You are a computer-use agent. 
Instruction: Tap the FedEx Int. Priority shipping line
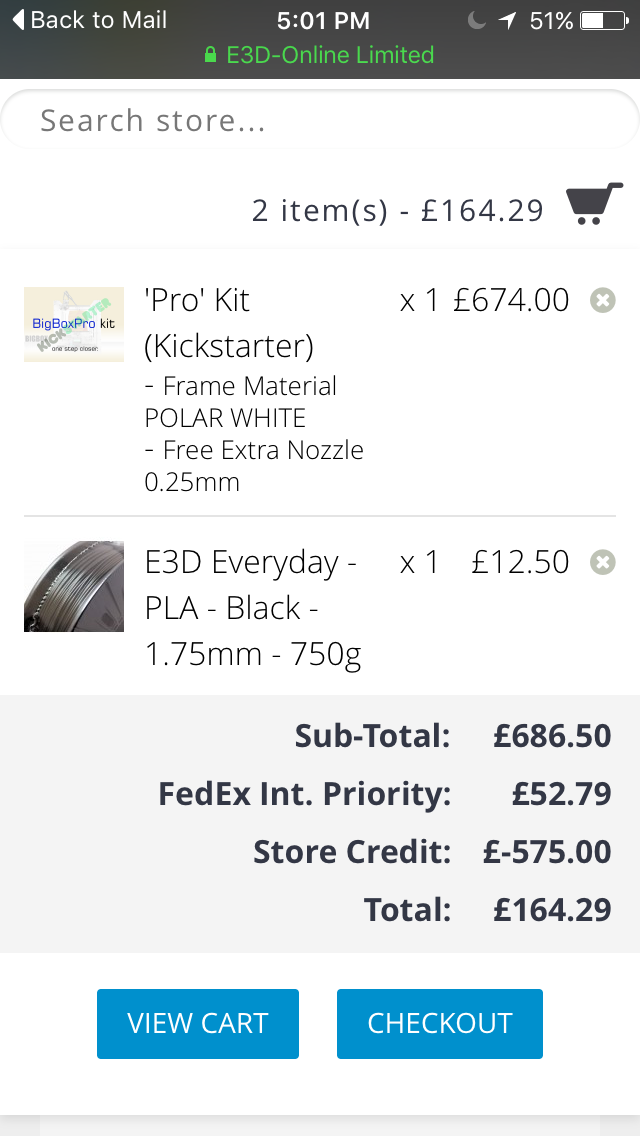point(305,794)
